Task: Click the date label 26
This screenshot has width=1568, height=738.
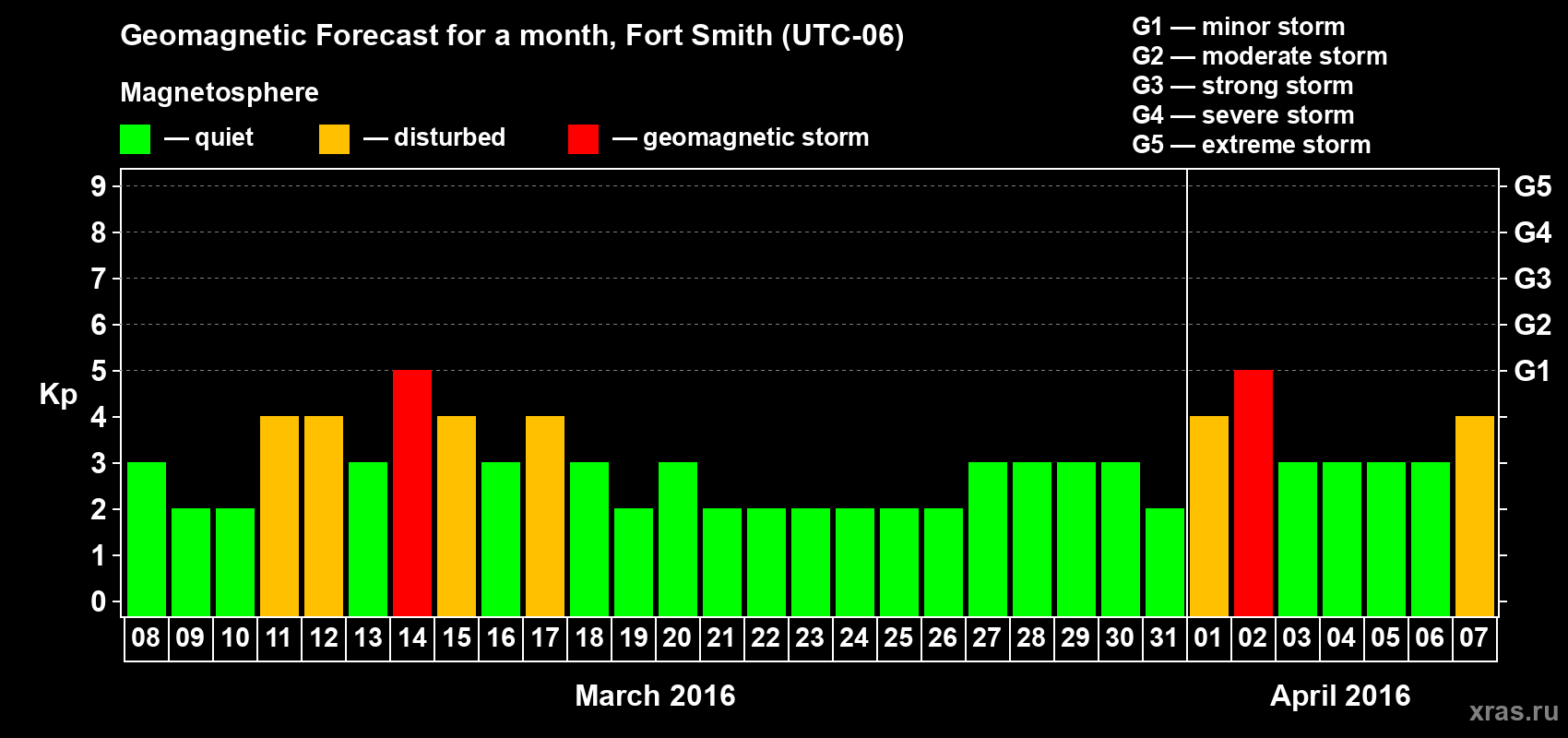Action: pyautogui.click(x=943, y=638)
